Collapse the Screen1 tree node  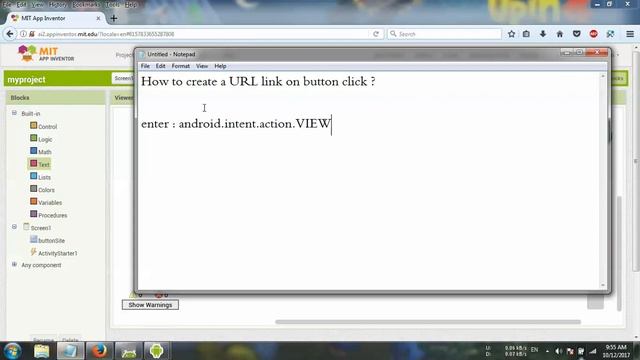(14, 227)
